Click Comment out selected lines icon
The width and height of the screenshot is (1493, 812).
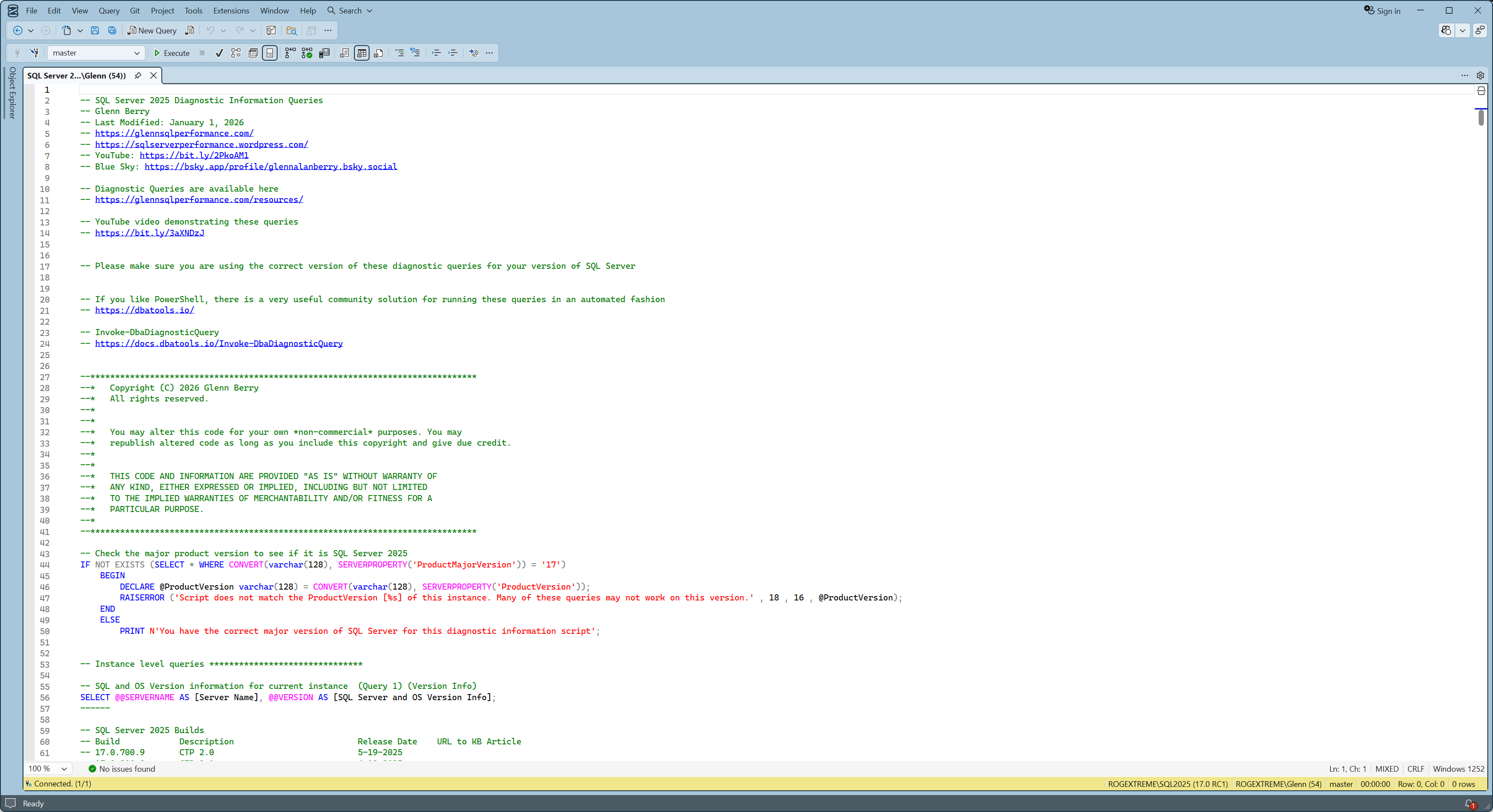tap(399, 53)
